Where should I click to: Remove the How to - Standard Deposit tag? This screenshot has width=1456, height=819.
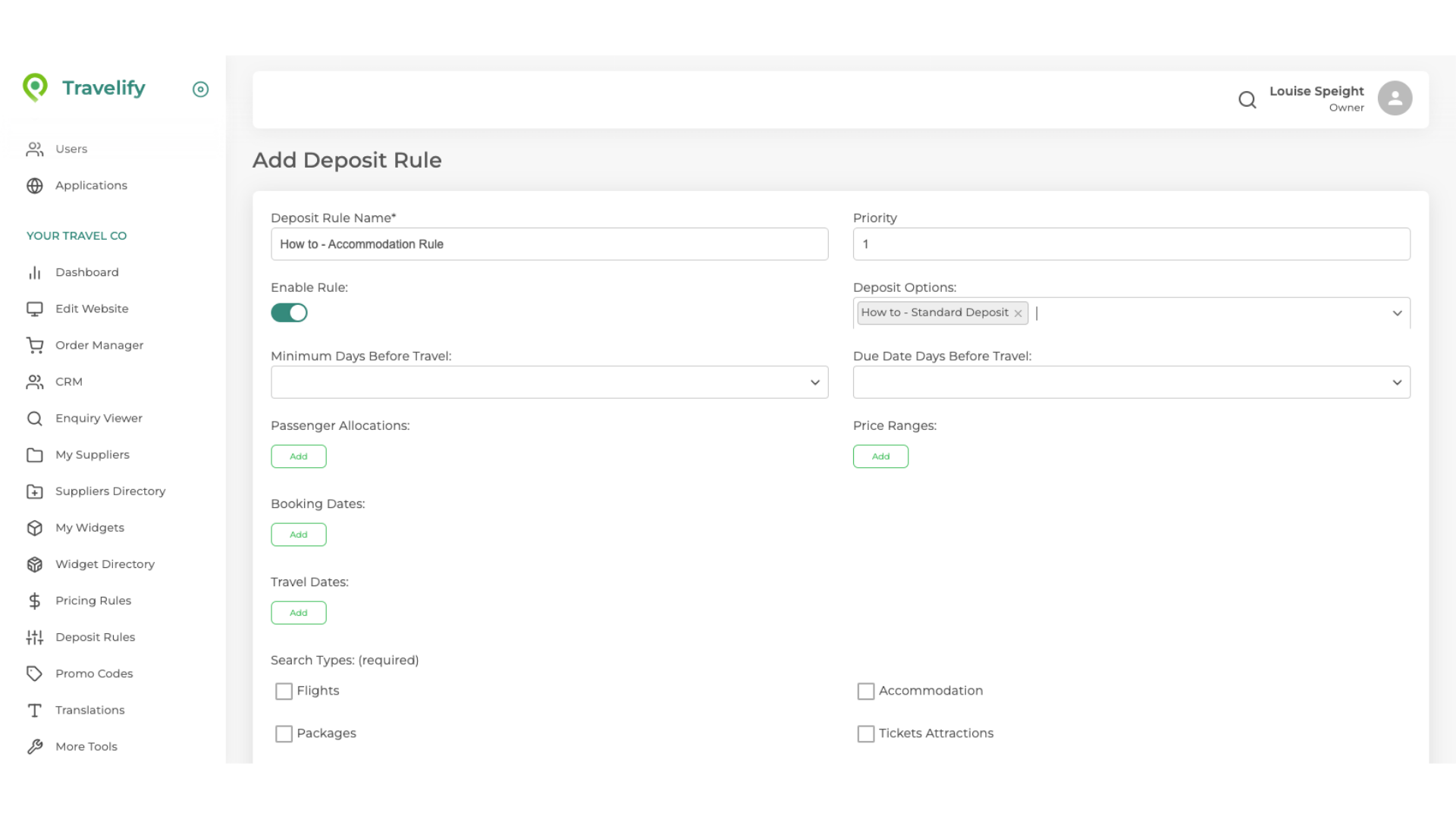pyautogui.click(x=1018, y=313)
